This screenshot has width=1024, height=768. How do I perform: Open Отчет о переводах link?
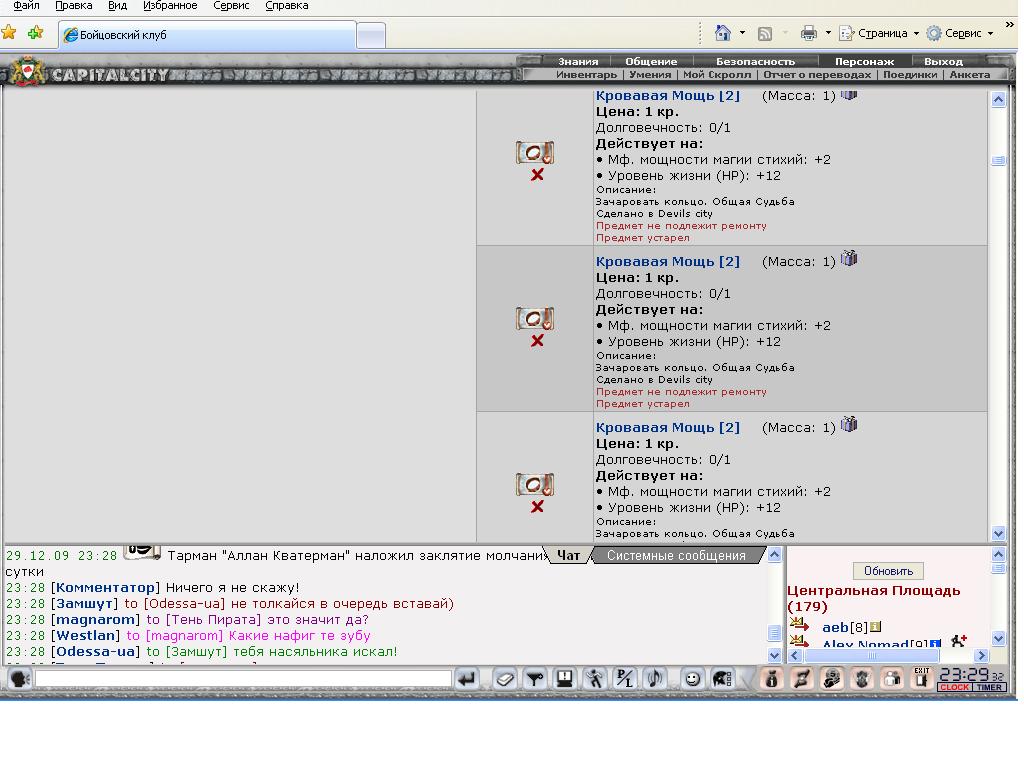(817, 74)
